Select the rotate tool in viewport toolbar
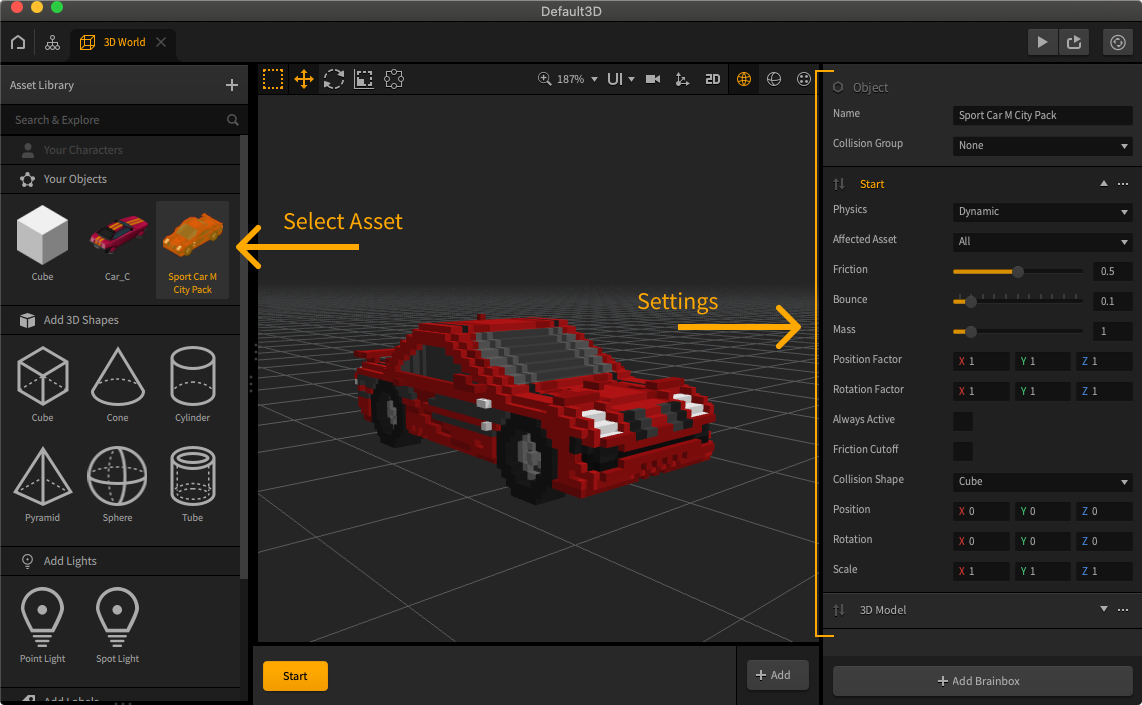Image resolution: width=1142 pixels, height=705 pixels. coord(333,79)
